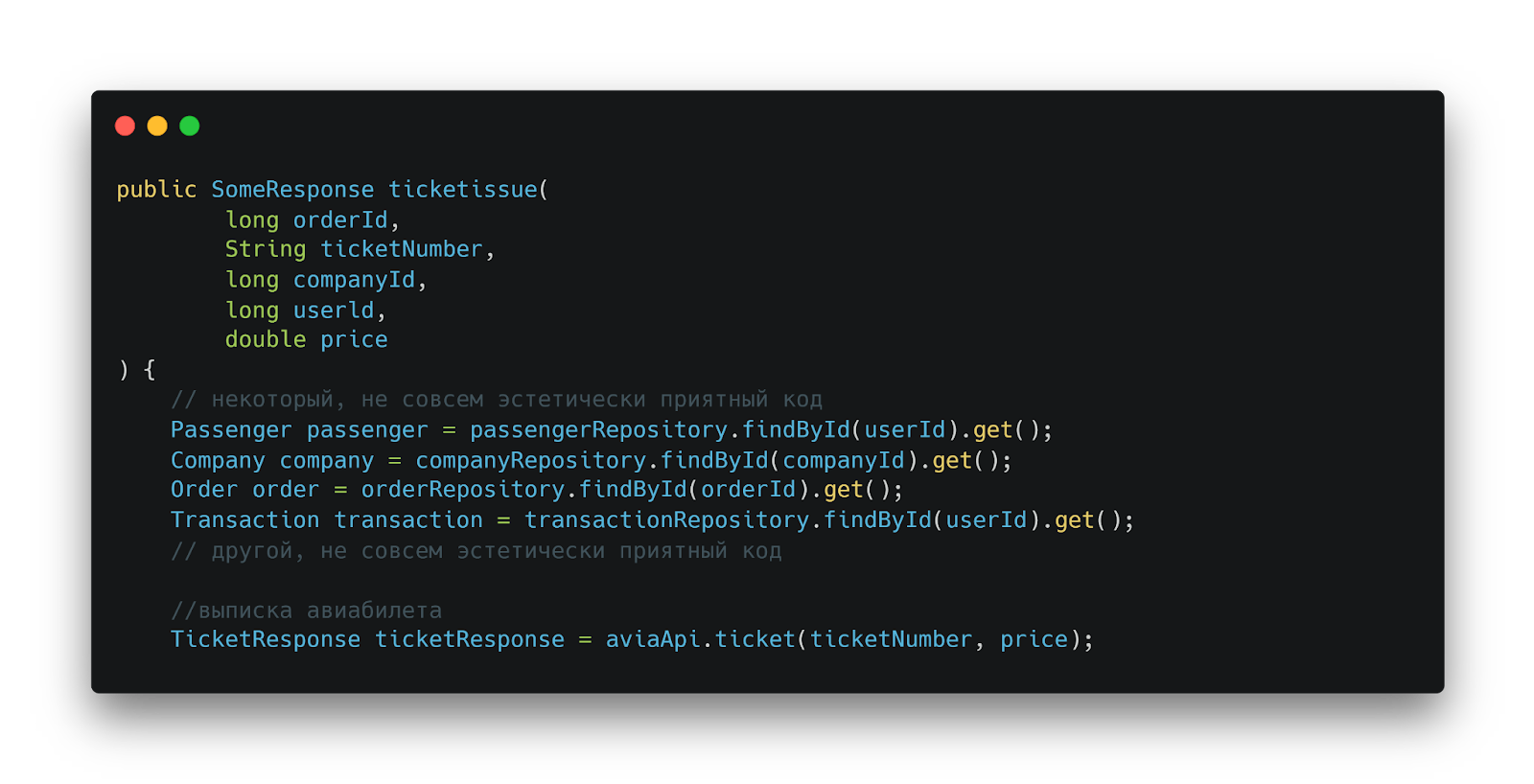Click the passengerRepository identifier
The image size is (1534, 784).
(x=598, y=430)
